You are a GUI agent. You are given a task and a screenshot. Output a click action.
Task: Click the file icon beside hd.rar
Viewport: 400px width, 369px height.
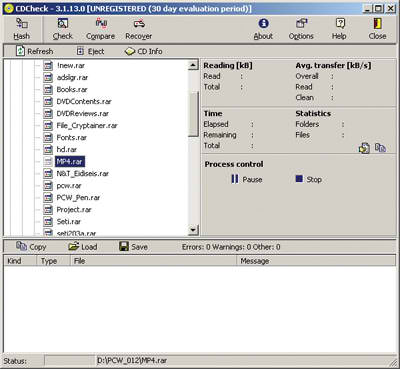[48, 150]
